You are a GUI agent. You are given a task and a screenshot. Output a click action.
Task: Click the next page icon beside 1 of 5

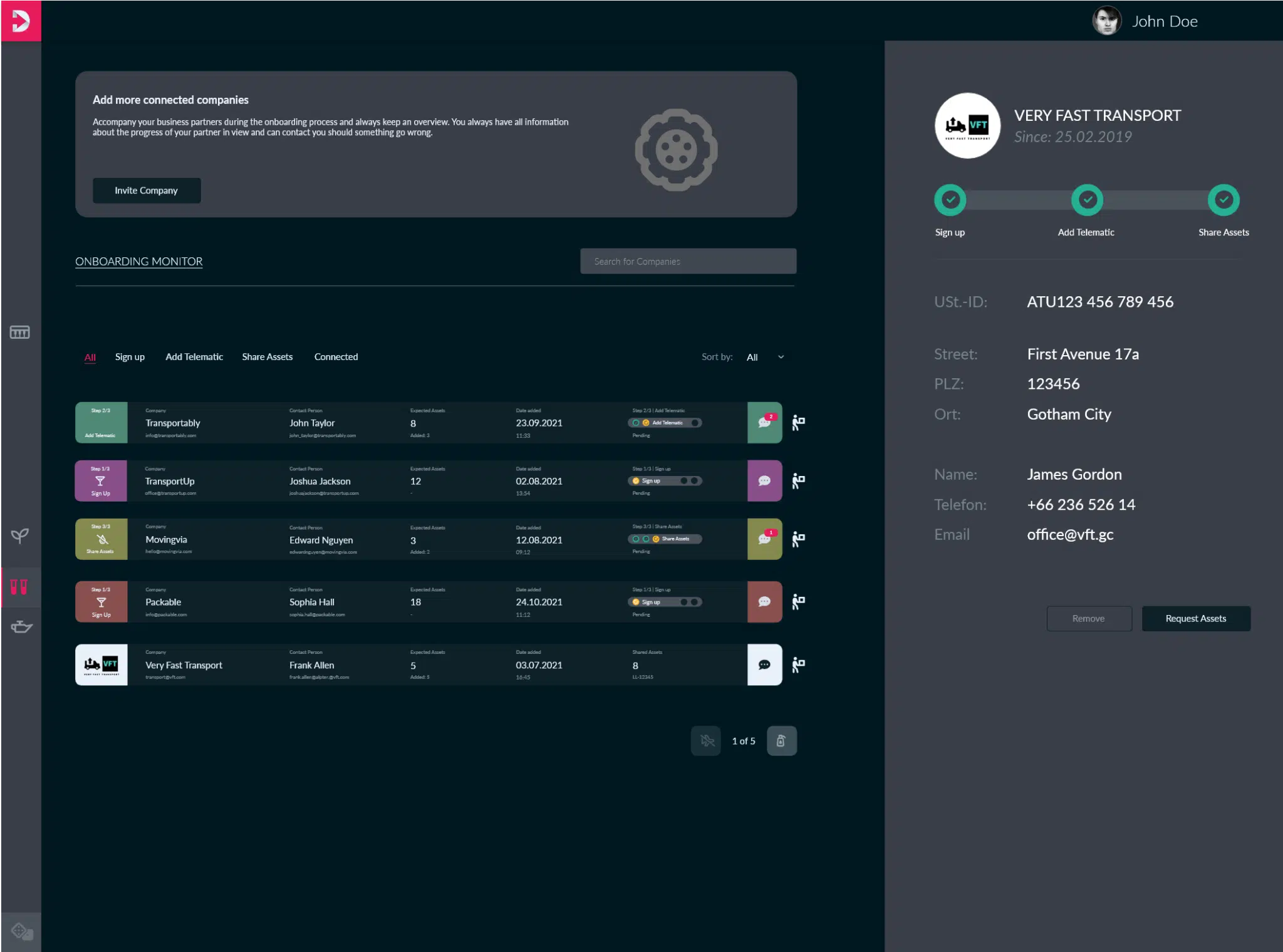coord(781,741)
